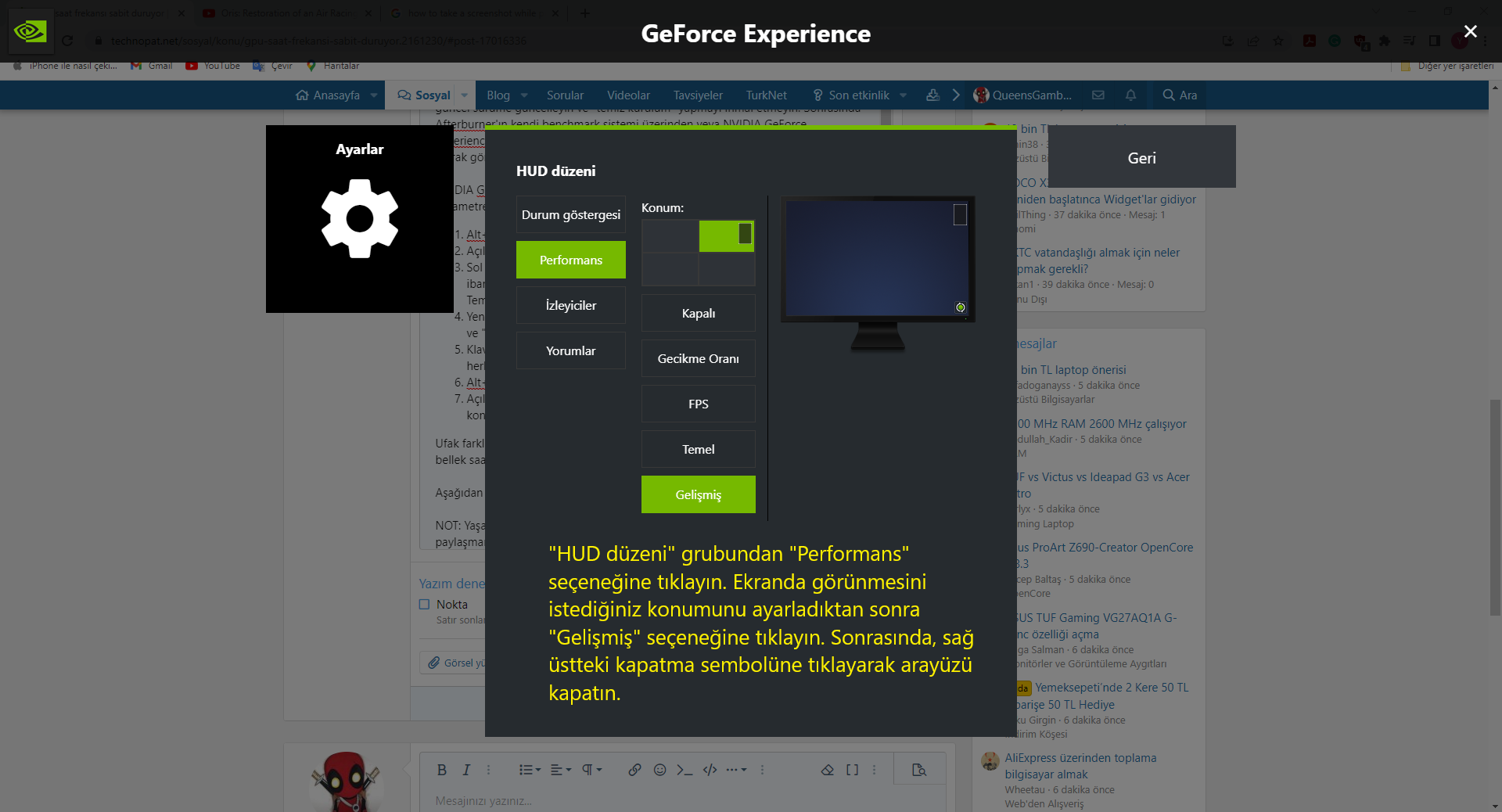Set HUD position to top-right quadrant
This screenshot has width=1502, height=812.
[x=727, y=236]
